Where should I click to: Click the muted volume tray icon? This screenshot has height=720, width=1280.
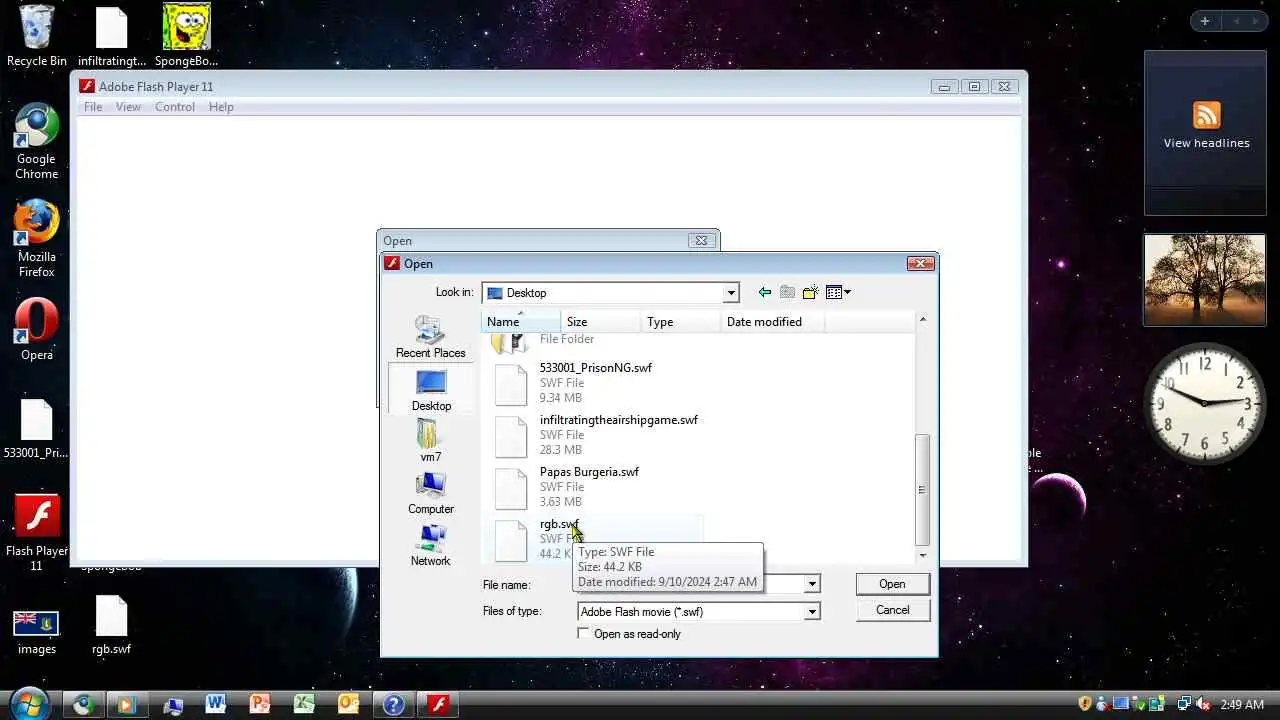tap(1202, 704)
